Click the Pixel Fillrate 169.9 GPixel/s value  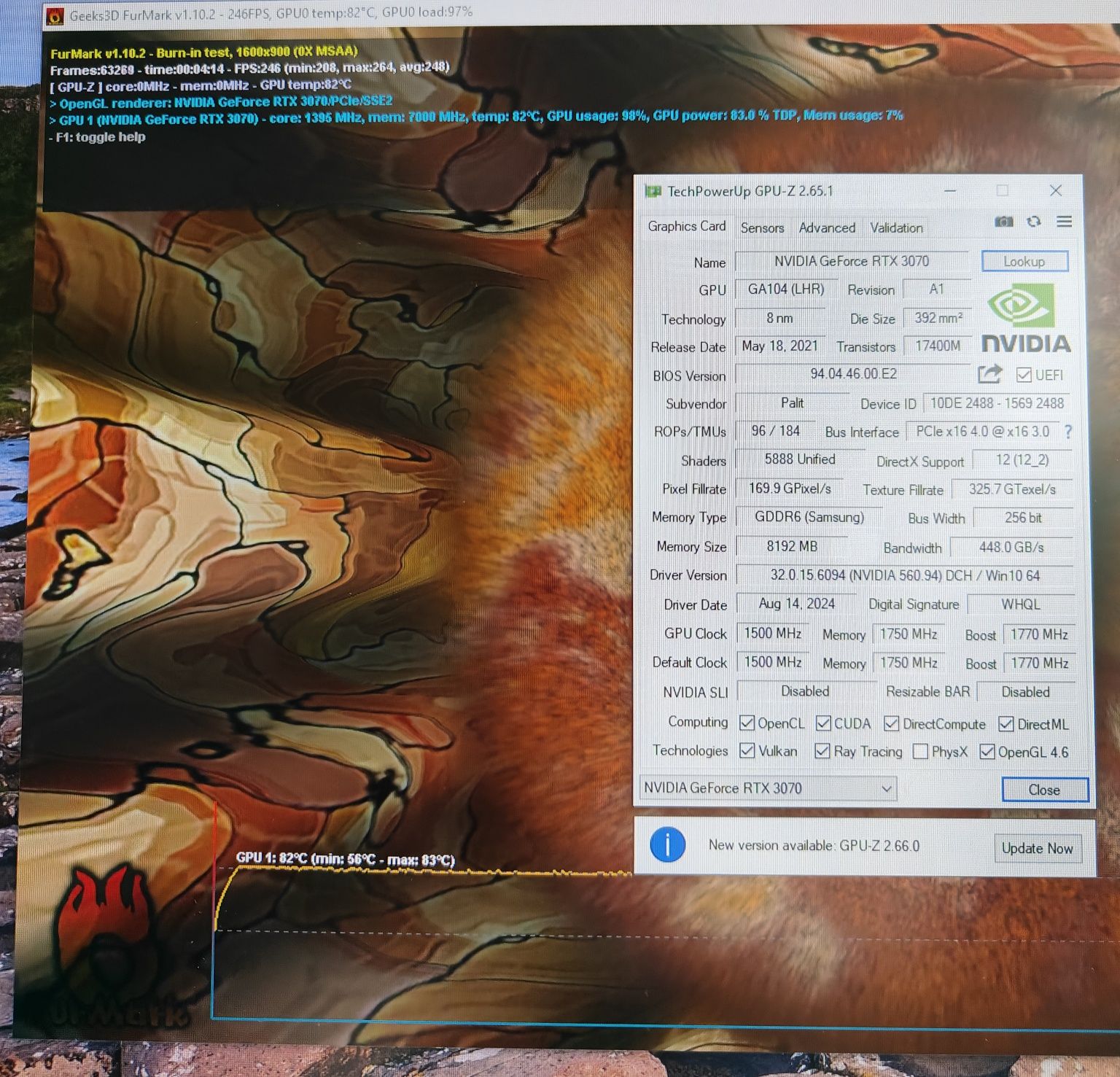pos(790,489)
